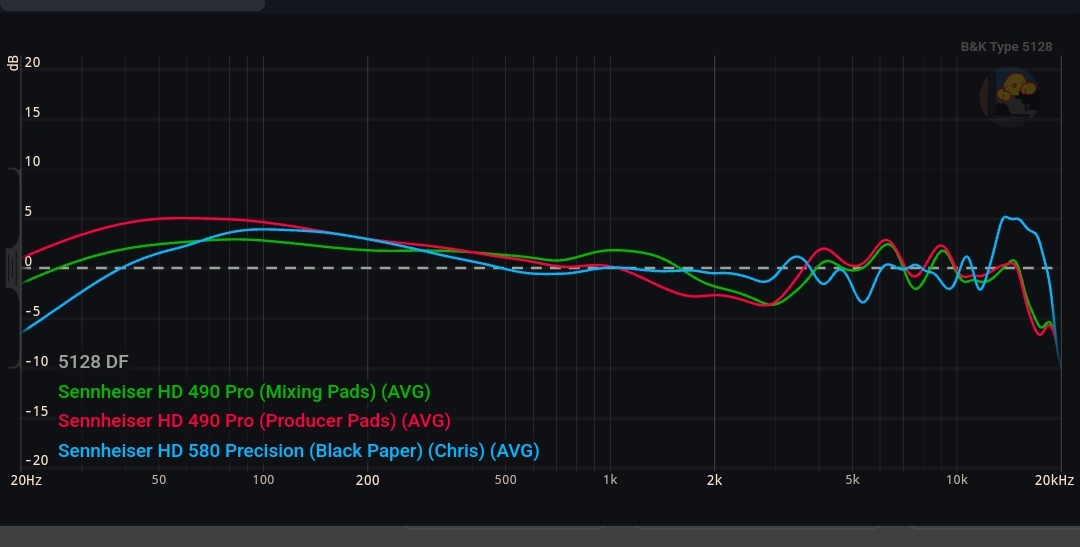Click the 2k frequency axis label
This screenshot has height=547, width=1080.
pyautogui.click(x=714, y=480)
